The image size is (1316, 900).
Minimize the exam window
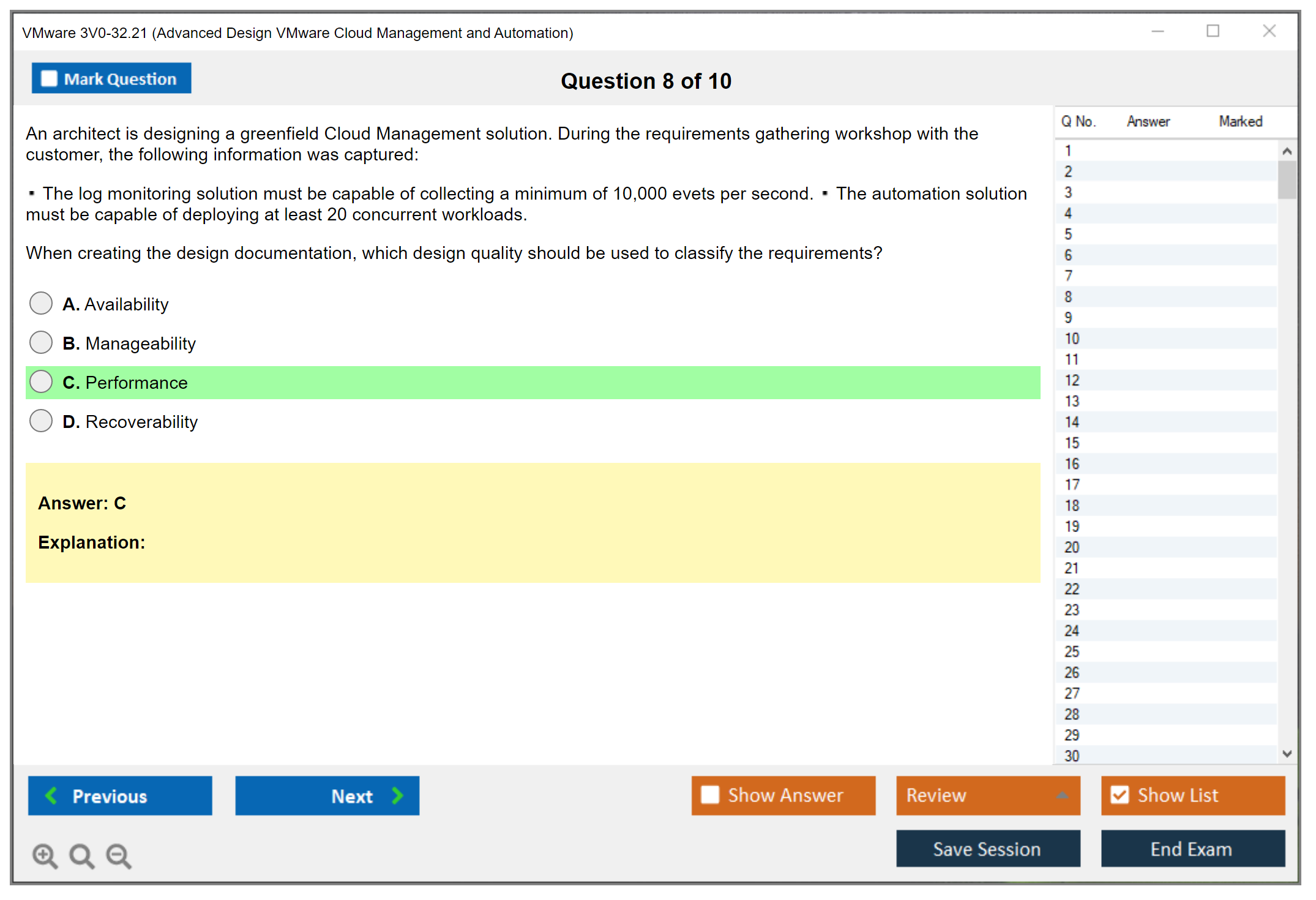[1157, 31]
